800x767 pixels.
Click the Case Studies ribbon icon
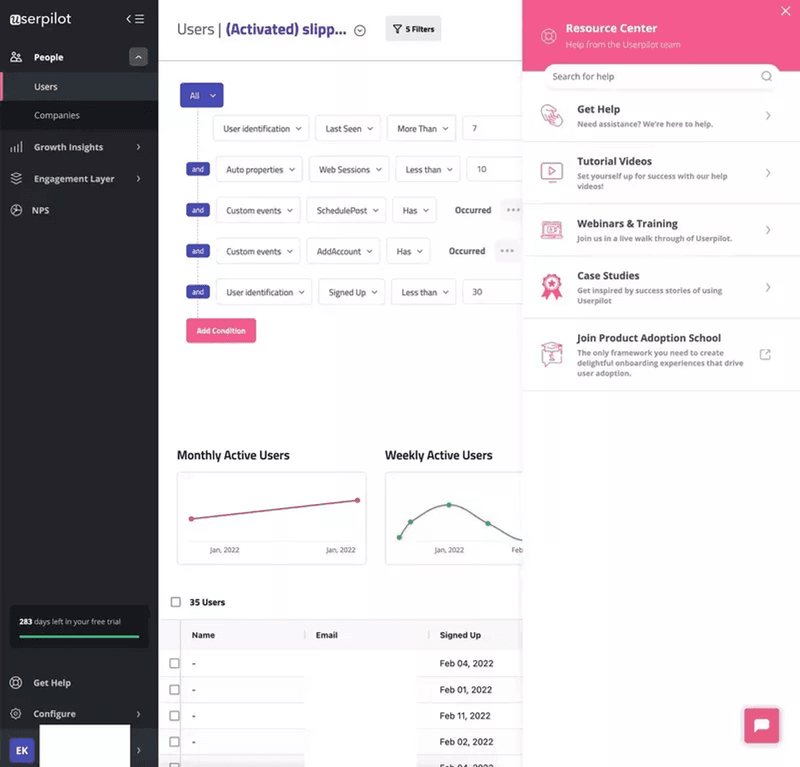[x=551, y=287]
